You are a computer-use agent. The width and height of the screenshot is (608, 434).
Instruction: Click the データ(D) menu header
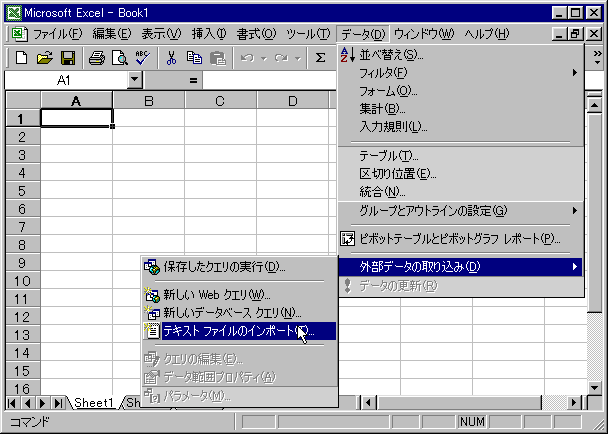click(363, 34)
